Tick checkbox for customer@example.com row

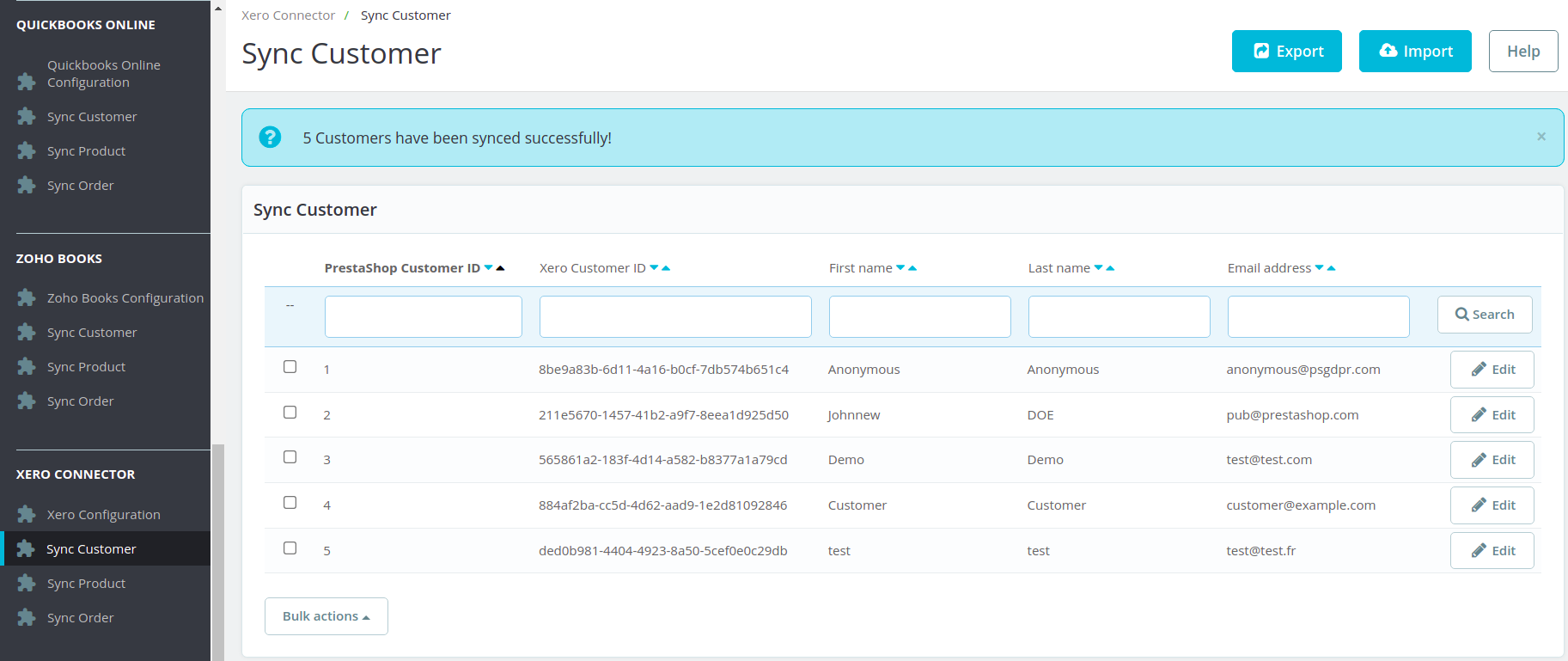[290, 502]
